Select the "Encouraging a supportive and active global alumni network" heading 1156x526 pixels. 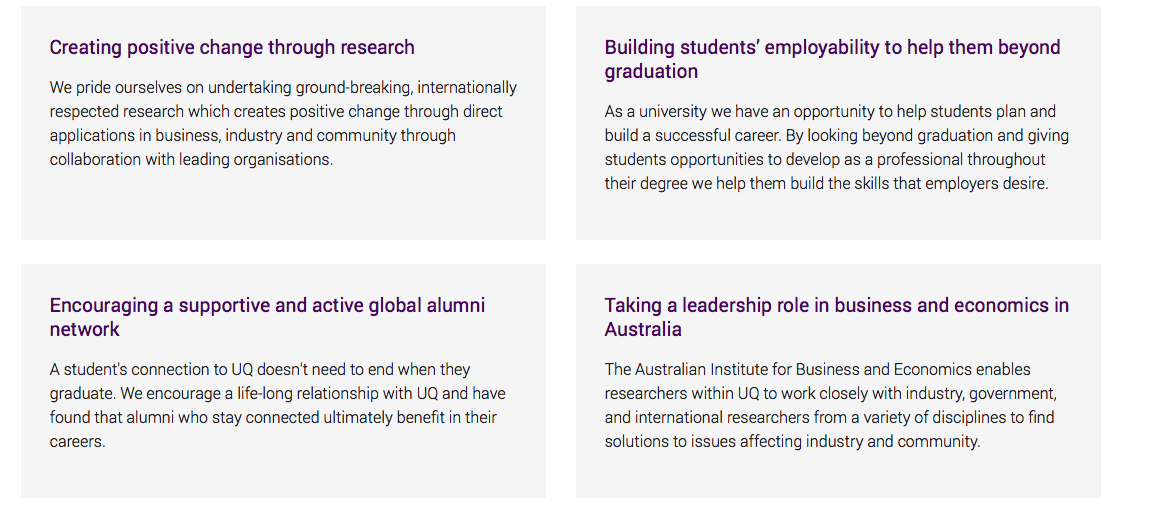pos(268,317)
